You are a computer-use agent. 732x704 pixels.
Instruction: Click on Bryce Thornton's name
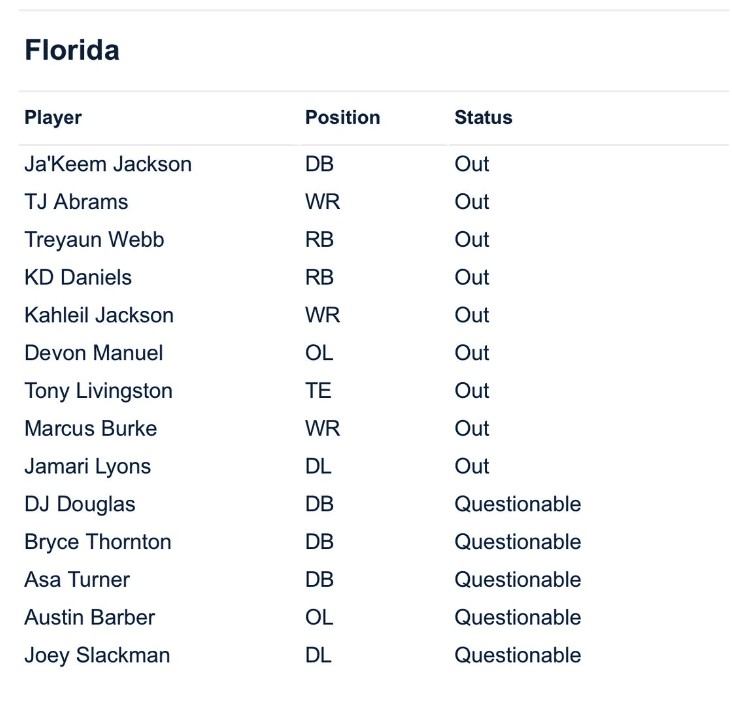pyautogui.click(x=98, y=542)
